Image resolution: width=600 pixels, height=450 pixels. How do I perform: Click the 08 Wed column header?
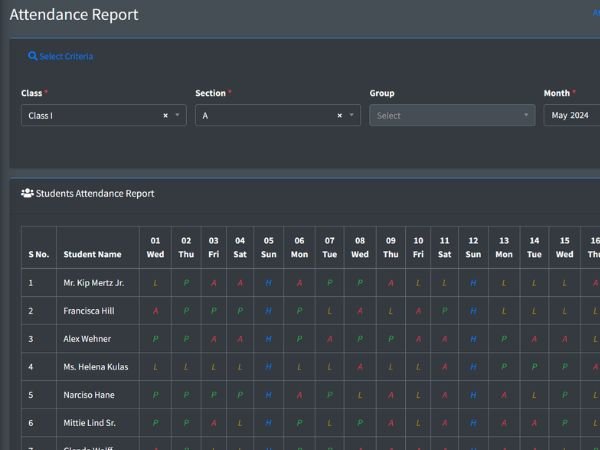[x=360, y=247]
